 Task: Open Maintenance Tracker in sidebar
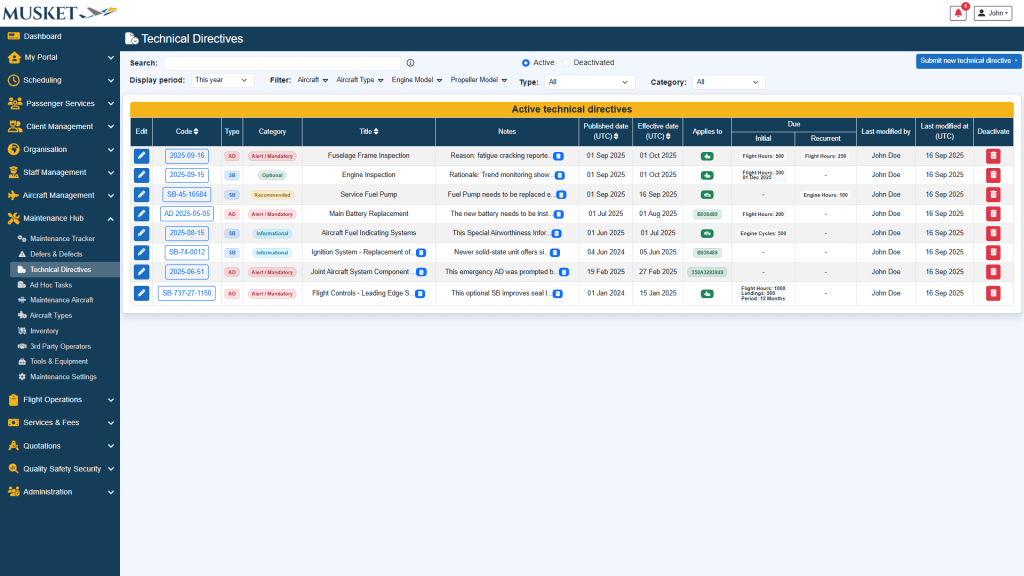tap(62, 238)
